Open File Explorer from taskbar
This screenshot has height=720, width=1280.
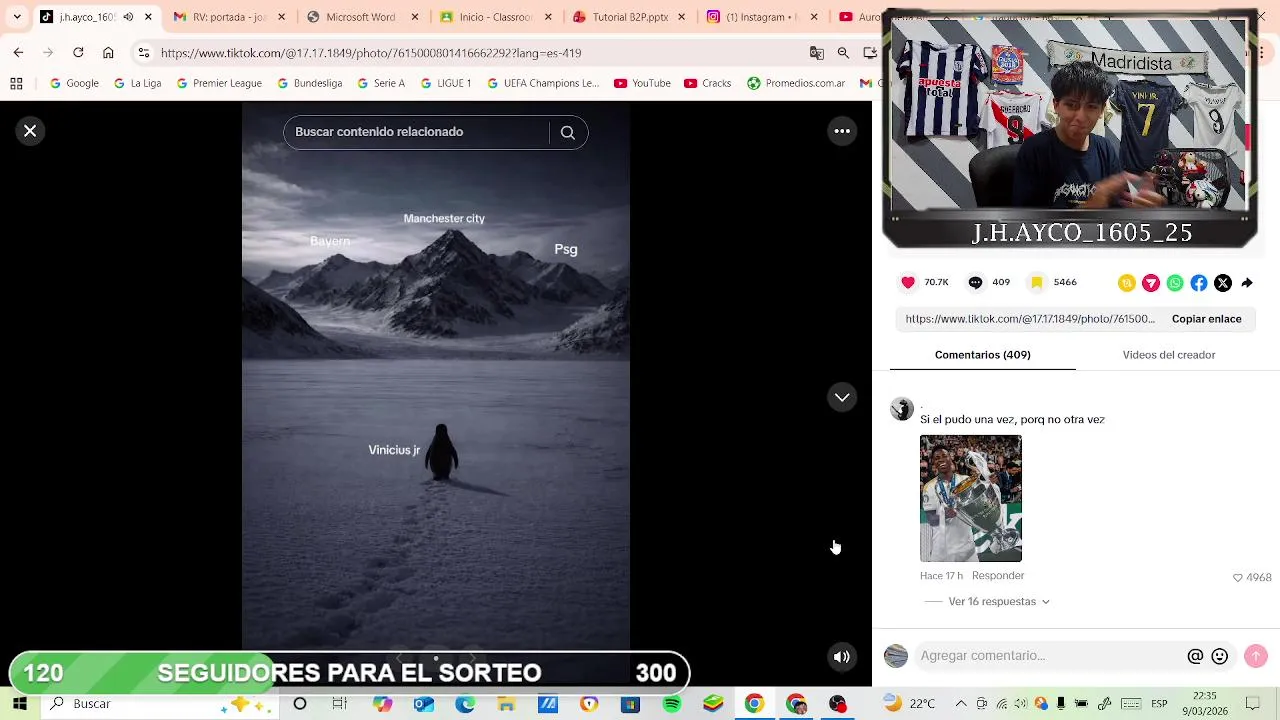click(506, 704)
